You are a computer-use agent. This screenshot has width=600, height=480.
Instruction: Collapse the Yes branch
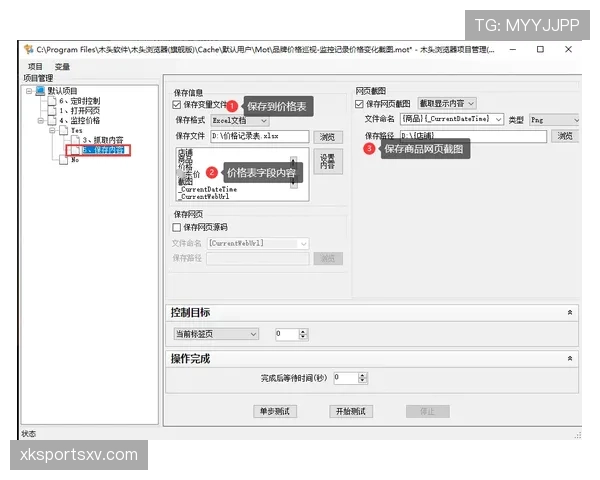pyautogui.click(x=52, y=131)
